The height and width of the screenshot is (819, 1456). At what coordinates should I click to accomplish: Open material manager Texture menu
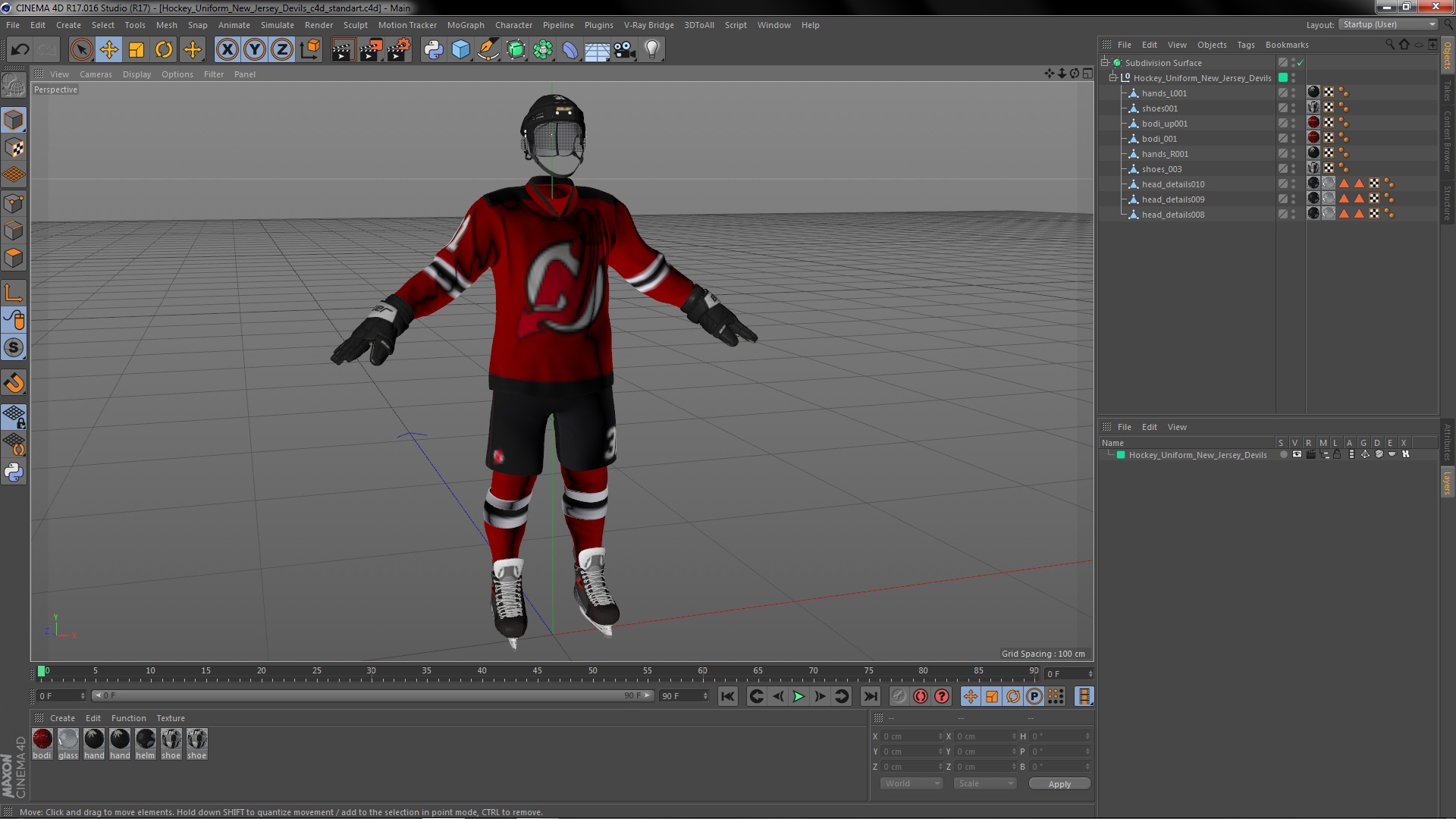[x=171, y=718]
